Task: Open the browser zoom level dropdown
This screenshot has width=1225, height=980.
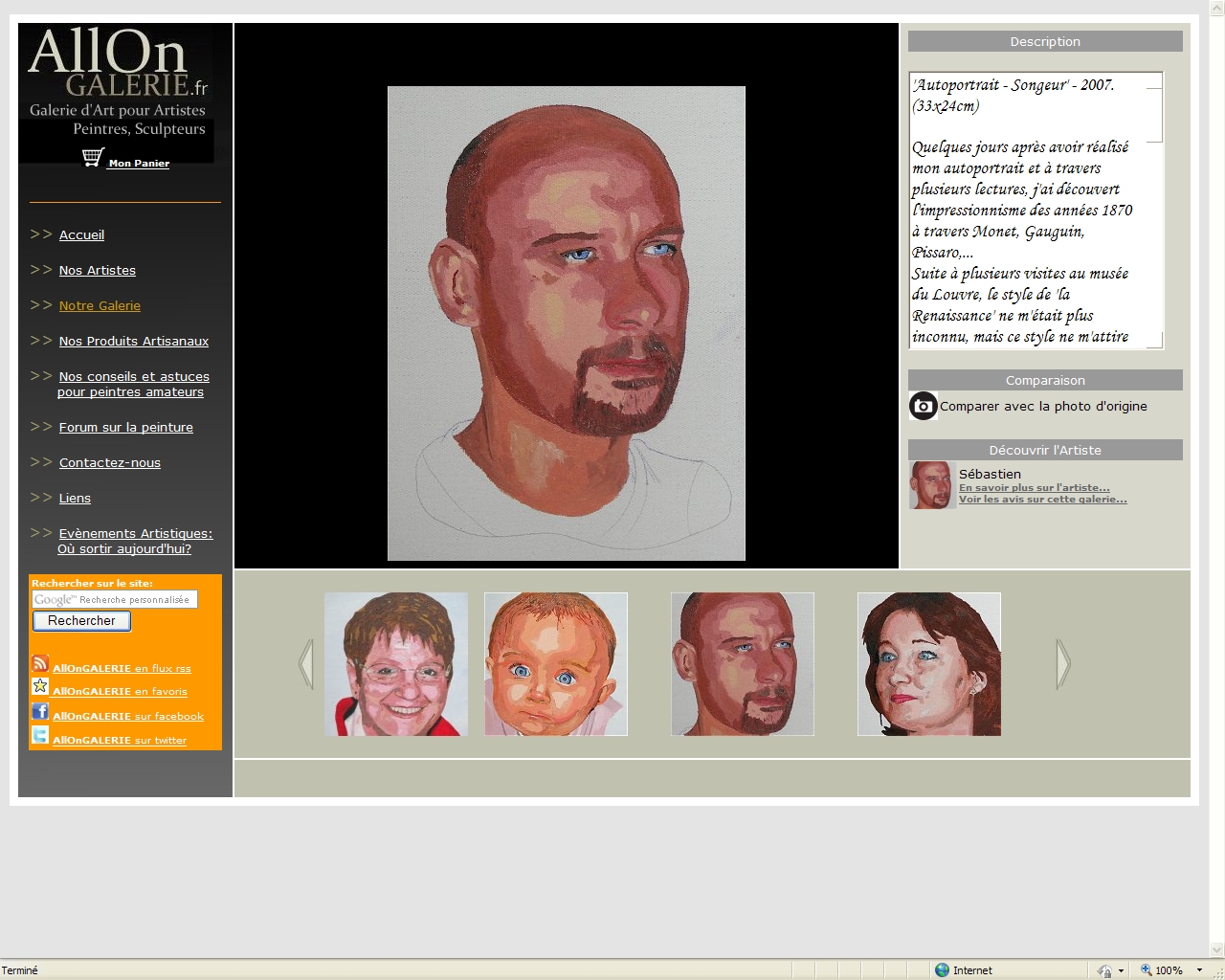Action: 1199,970
